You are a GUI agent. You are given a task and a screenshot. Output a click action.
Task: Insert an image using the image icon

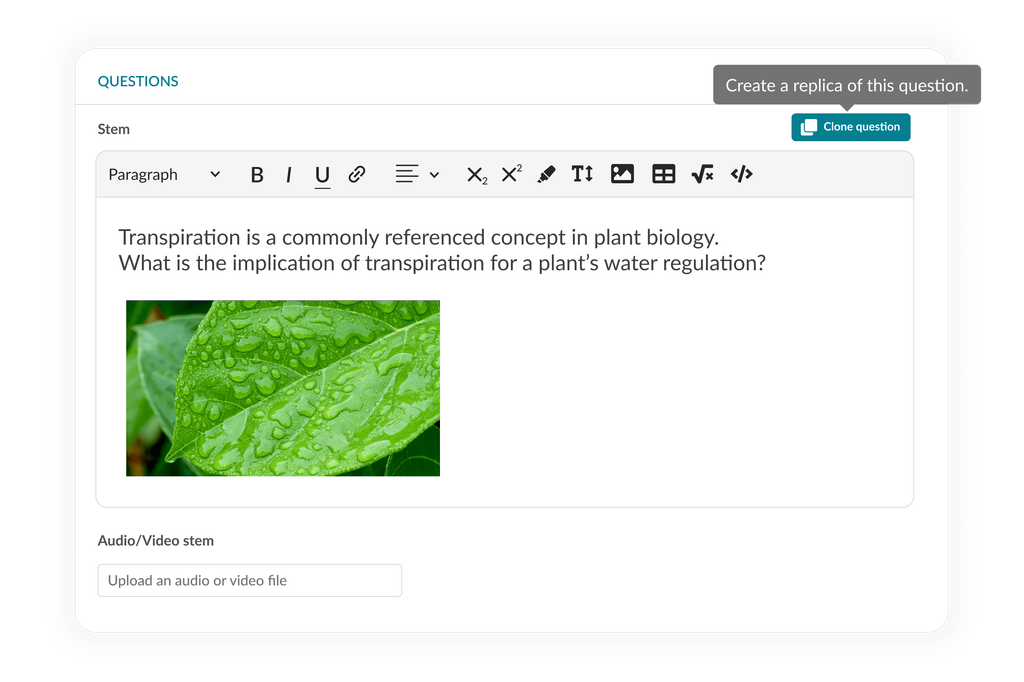point(623,174)
